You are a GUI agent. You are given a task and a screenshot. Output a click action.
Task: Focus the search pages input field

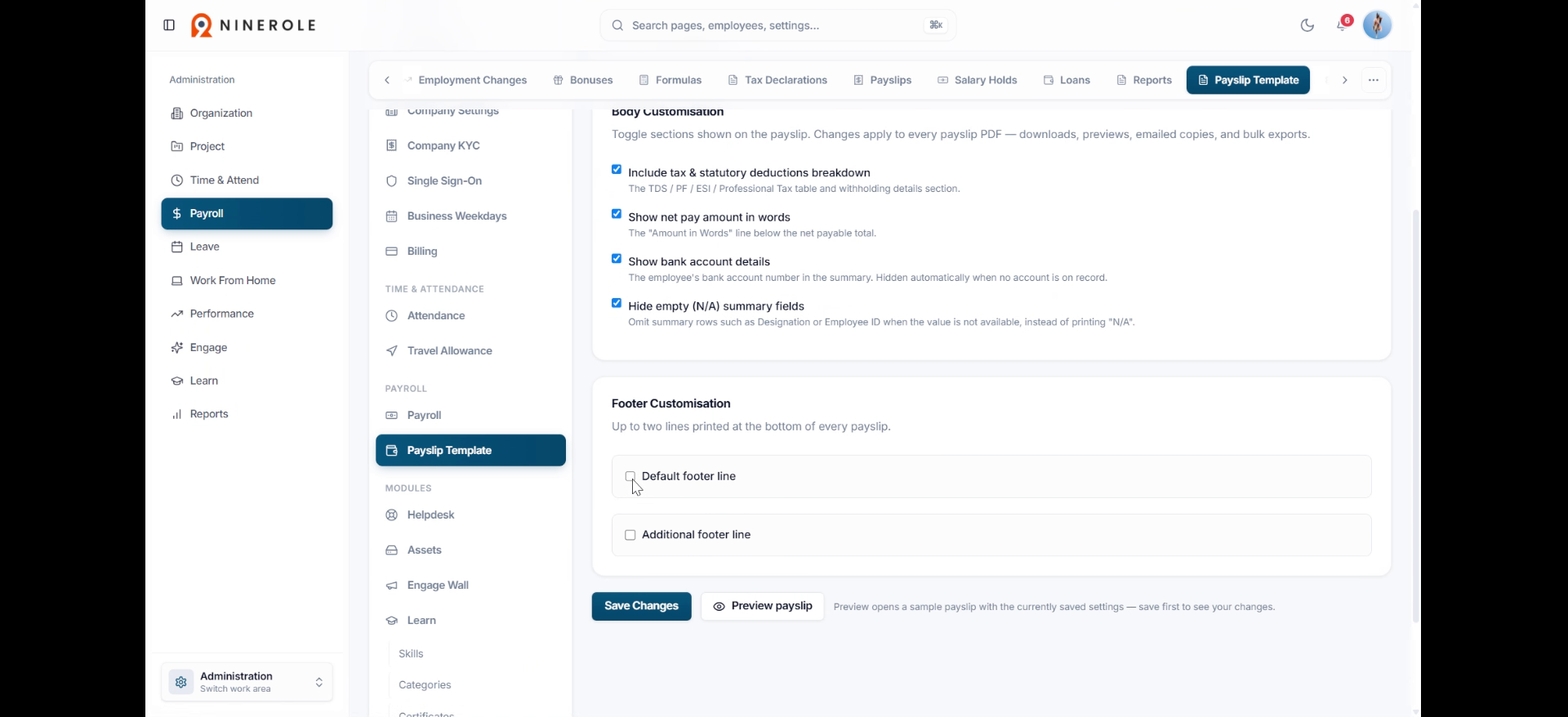tap(777, 25)
